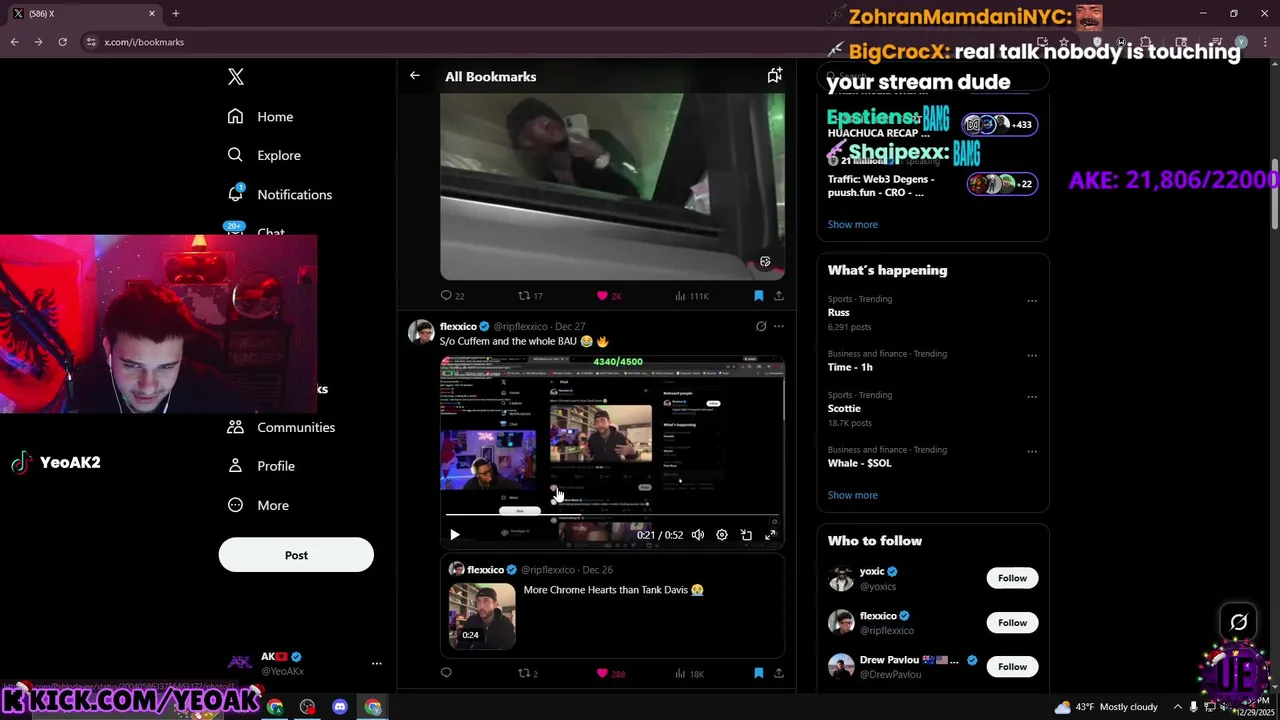Click the page scrollbar thumb
1280x720 pixels.
(x=1274, y=195)
